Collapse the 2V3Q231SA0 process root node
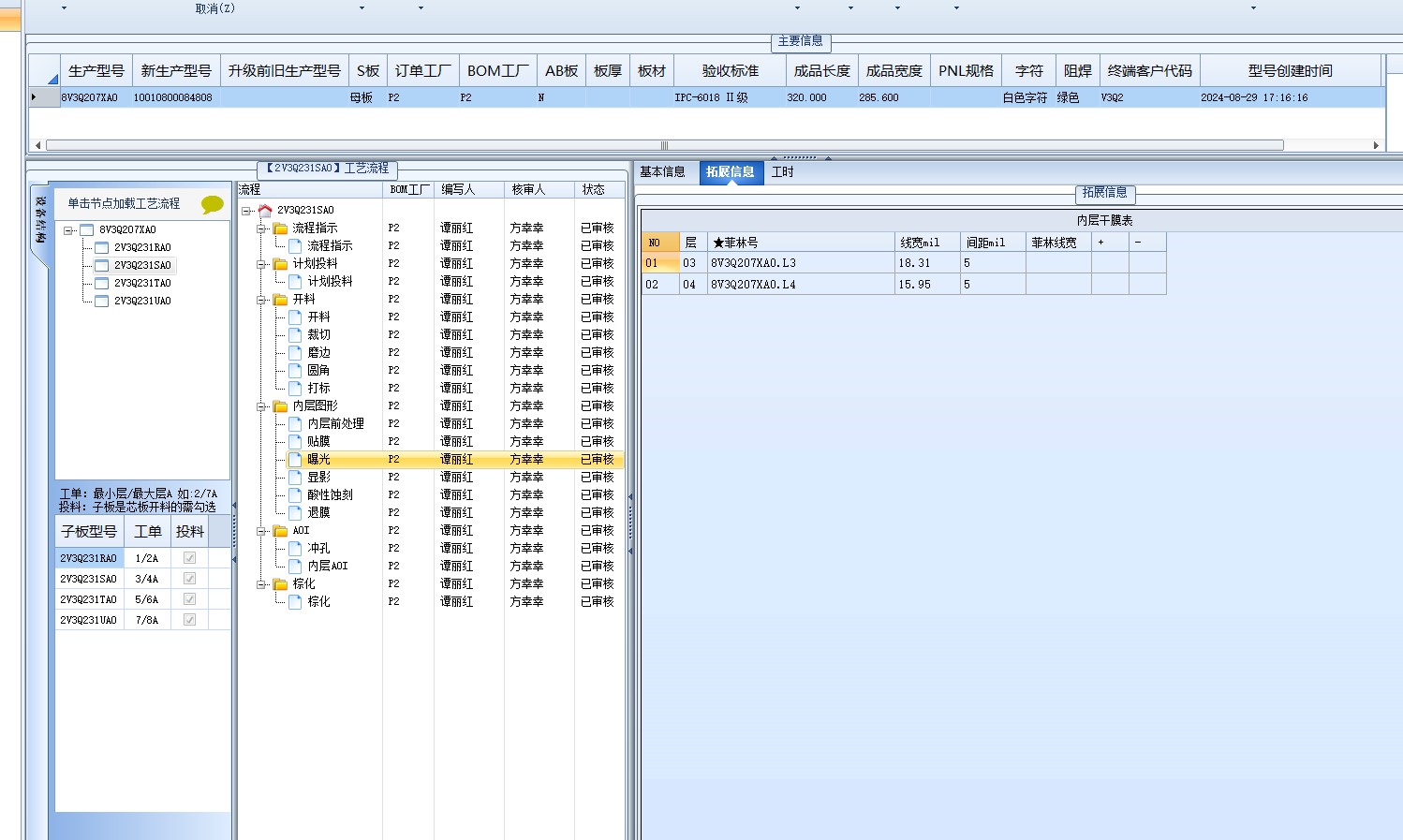Screen dimensions: 1403x840 tap(246, 211)
